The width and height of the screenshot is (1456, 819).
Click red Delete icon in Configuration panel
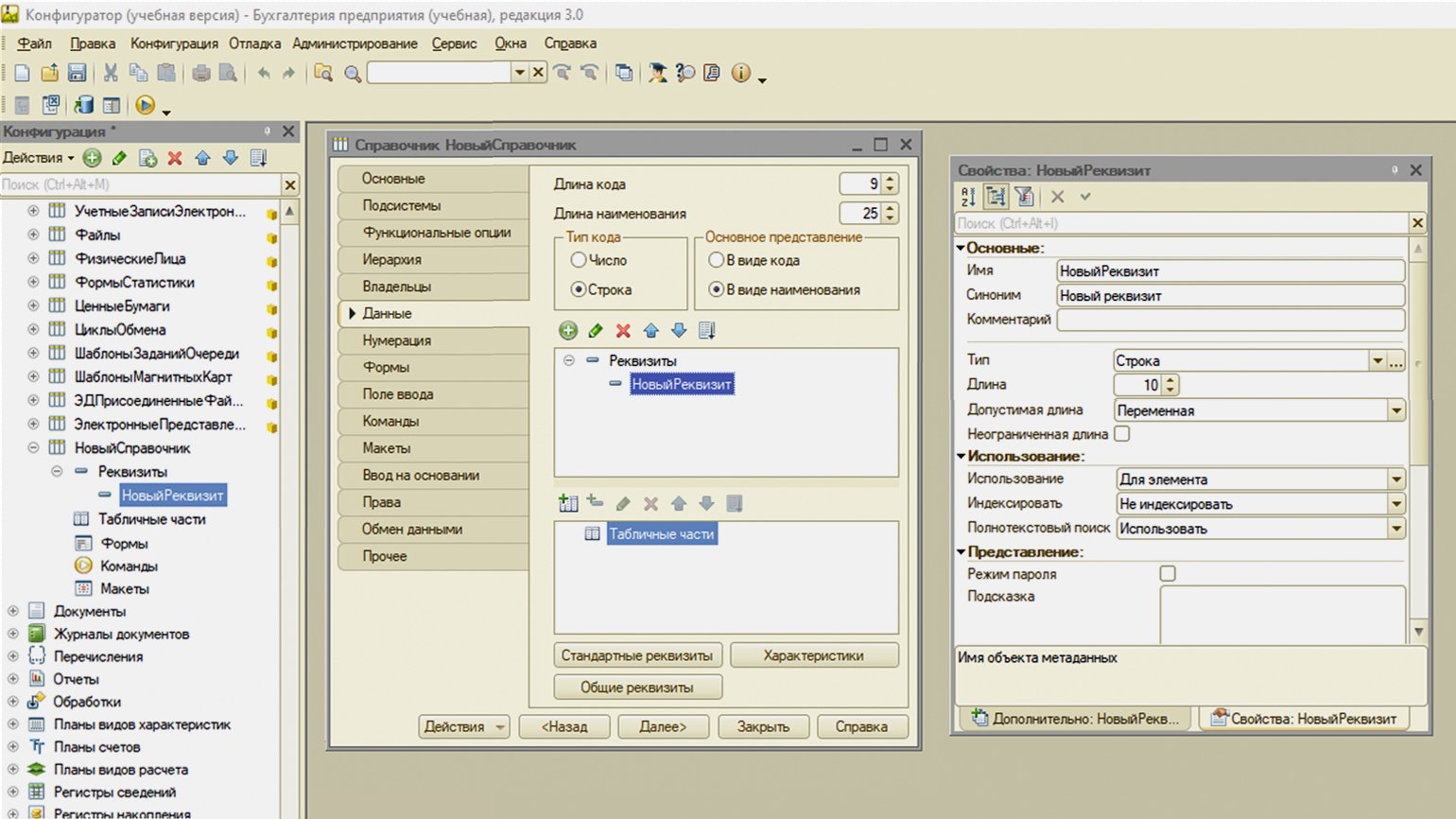pyautogui.click(x=175, y=158)
